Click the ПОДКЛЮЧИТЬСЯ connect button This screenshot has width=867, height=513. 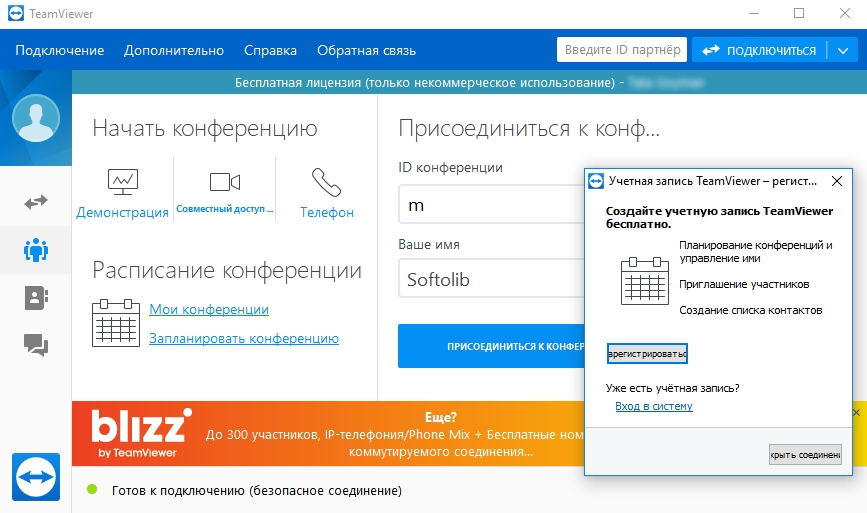(x=759, y=50)
